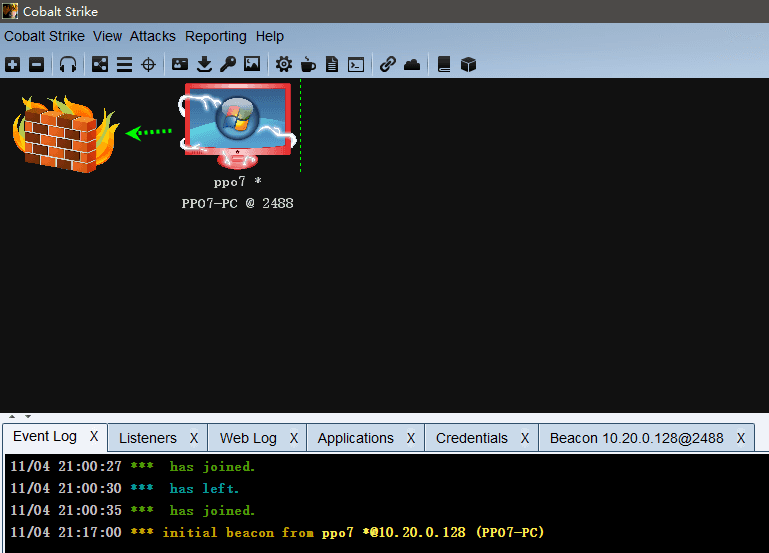The width and height of the screenshot is (769, 553).
Task: Click the 21:00:35 'has joined.' log entry
Action: (132, 510)
